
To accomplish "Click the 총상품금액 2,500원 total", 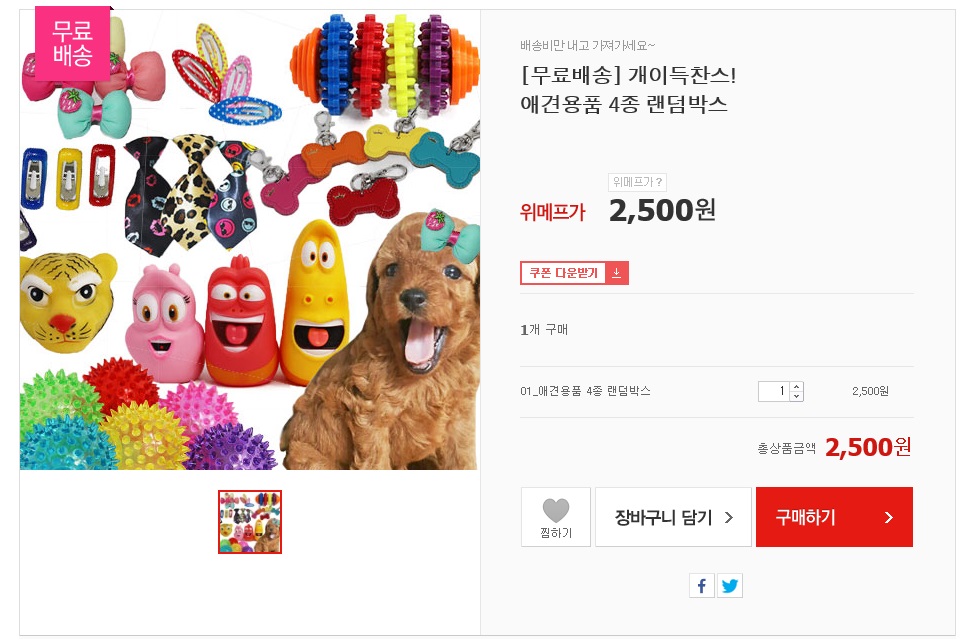I will tap(868, 447).
